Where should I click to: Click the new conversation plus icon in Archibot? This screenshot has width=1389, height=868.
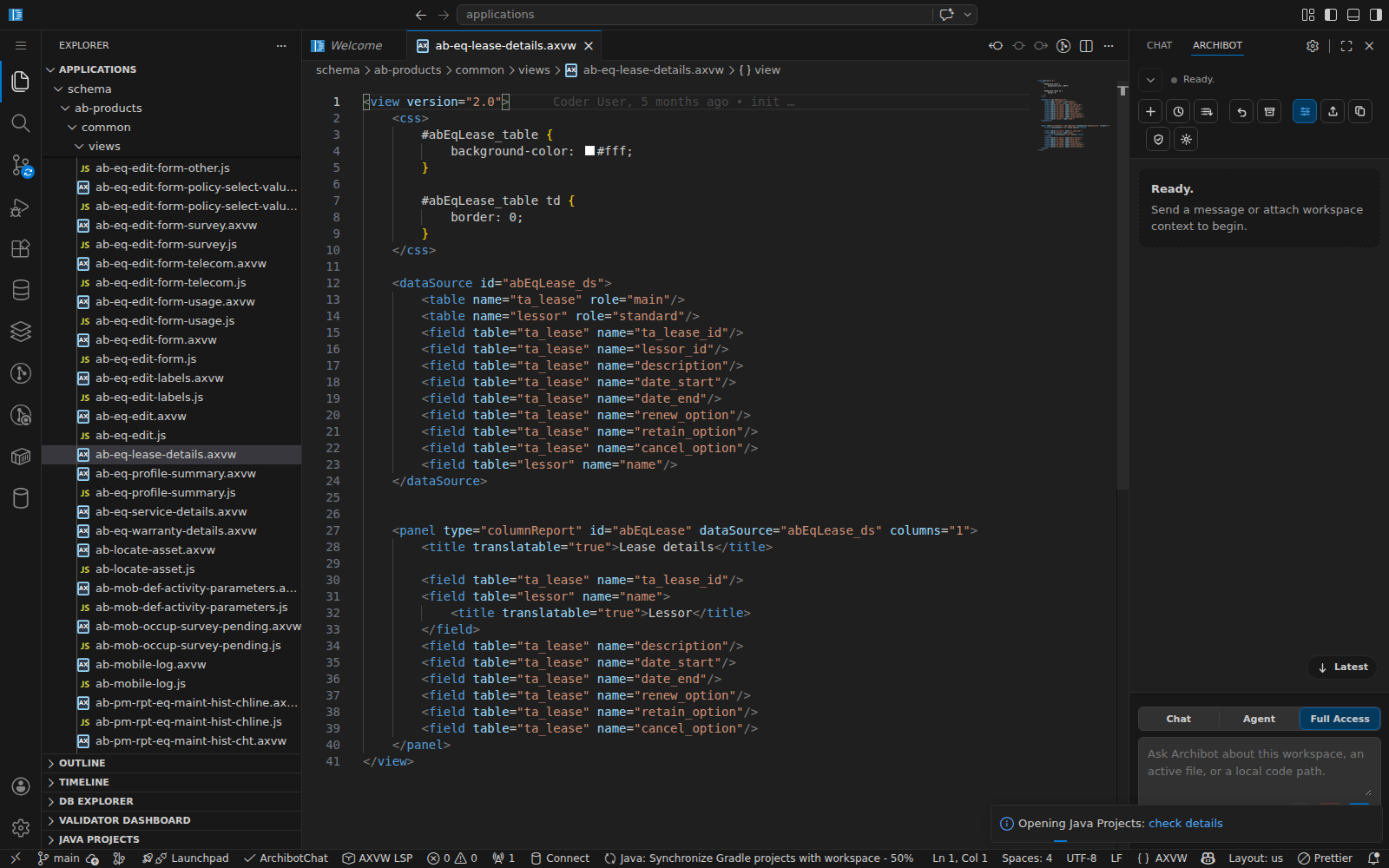coord(1150,111)
